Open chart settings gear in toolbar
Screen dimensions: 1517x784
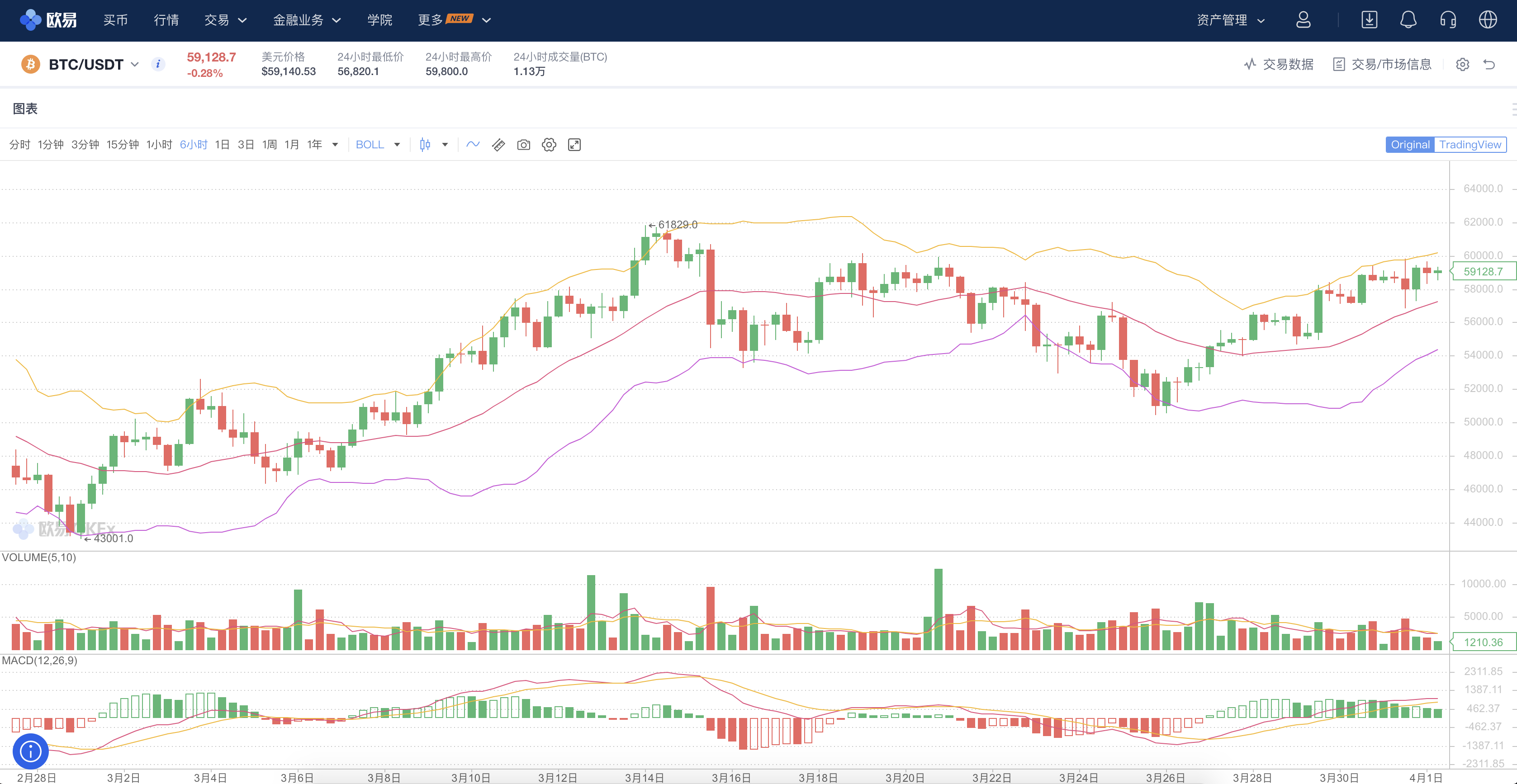point(549,145)
